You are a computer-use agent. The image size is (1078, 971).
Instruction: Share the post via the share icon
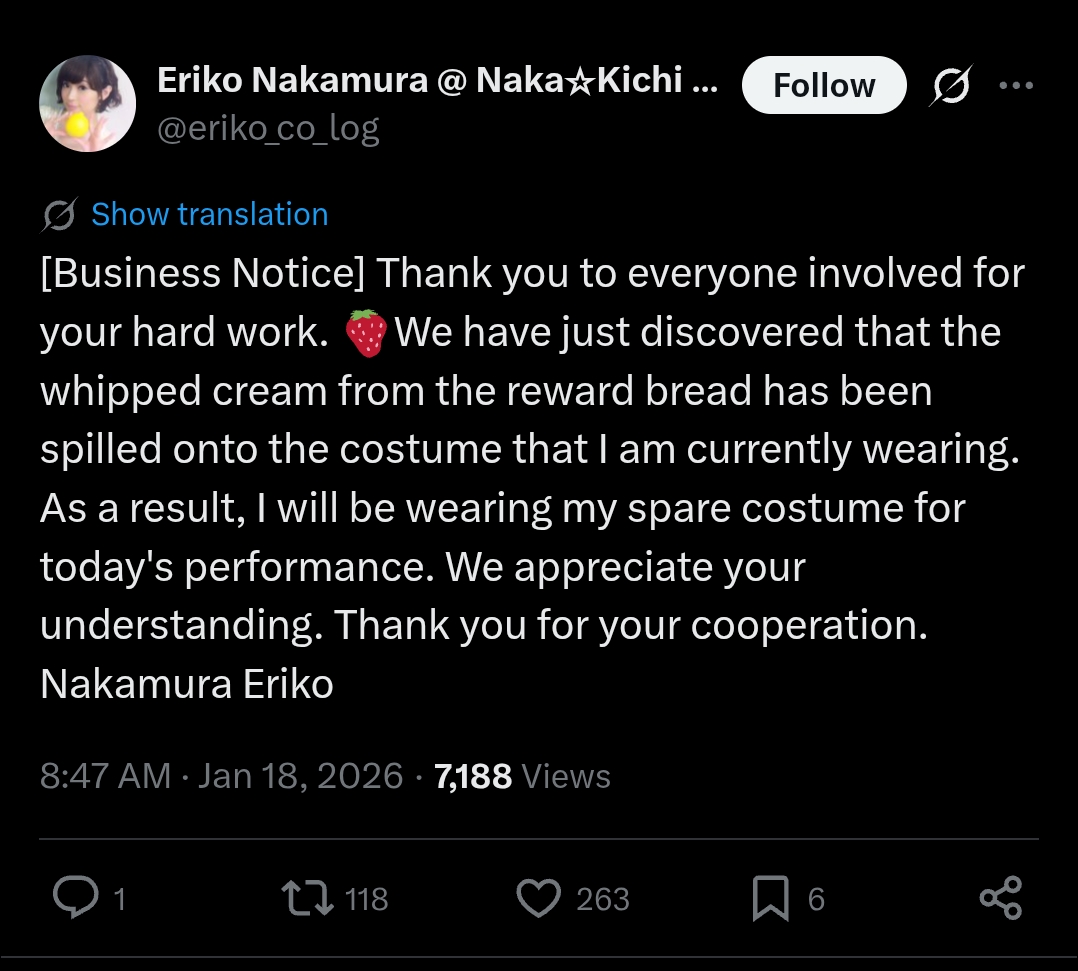click(x=1001, y=898)
